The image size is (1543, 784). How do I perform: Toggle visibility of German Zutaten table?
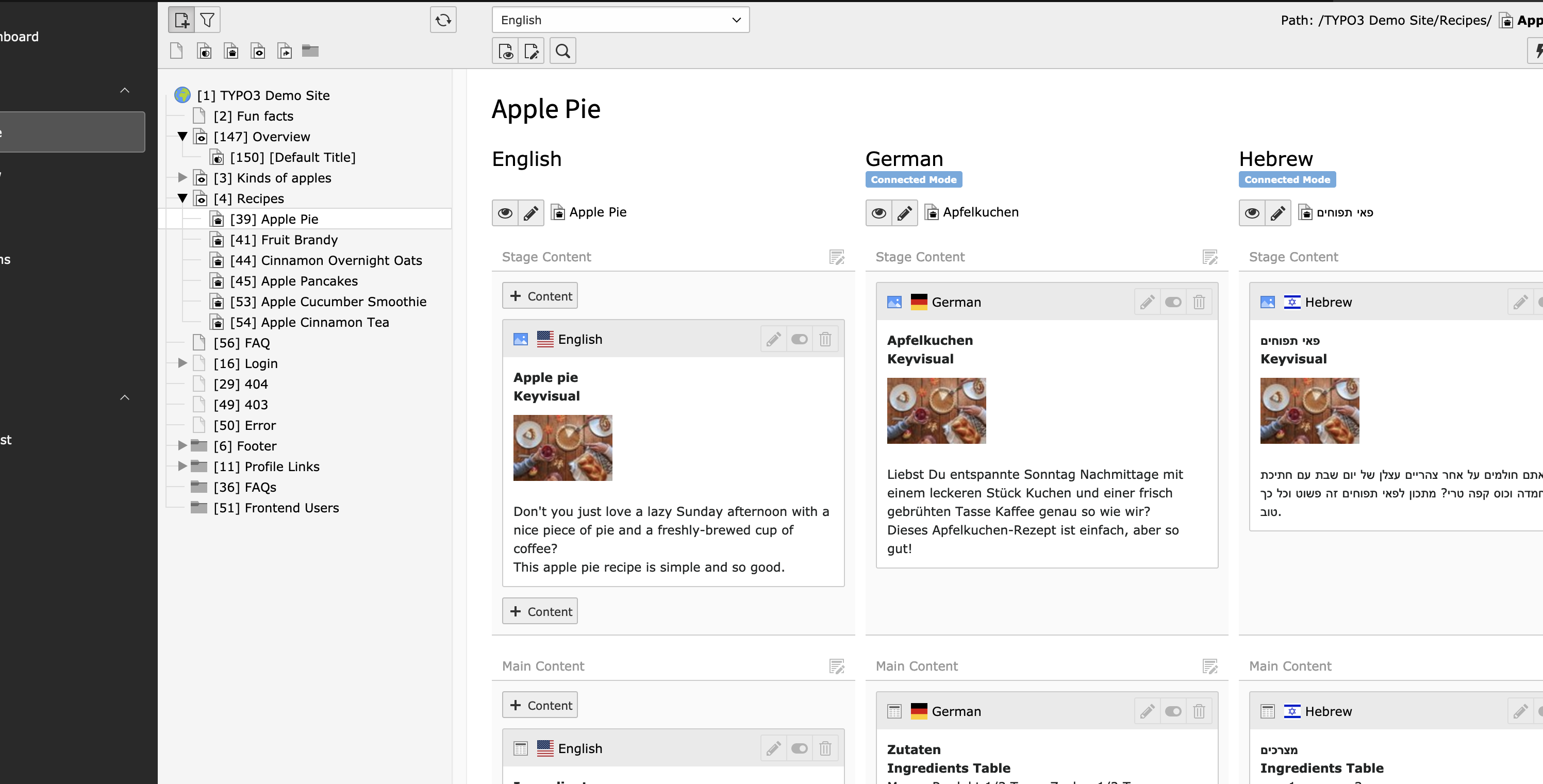[1173, 711]
